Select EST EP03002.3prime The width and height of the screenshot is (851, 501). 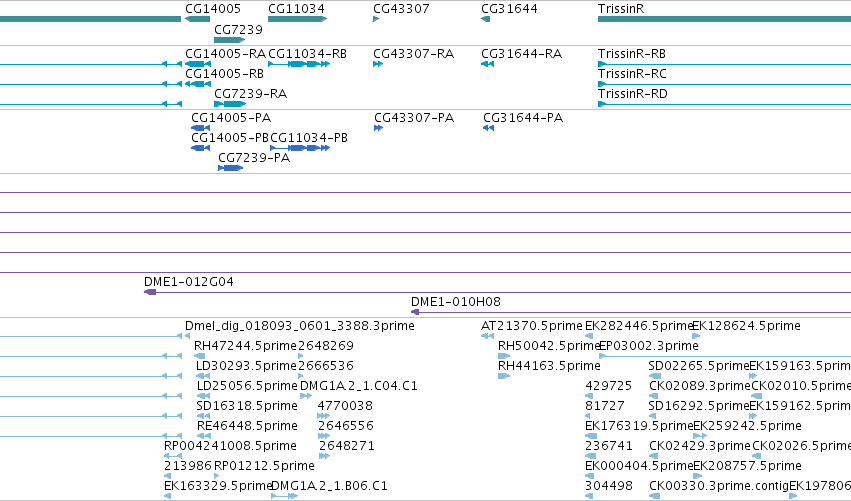[649, 346]
